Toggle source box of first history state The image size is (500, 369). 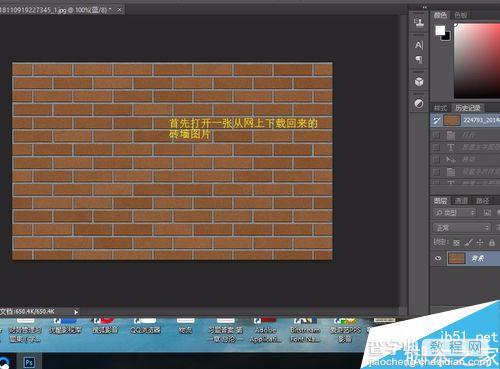[x=436, y=135]
